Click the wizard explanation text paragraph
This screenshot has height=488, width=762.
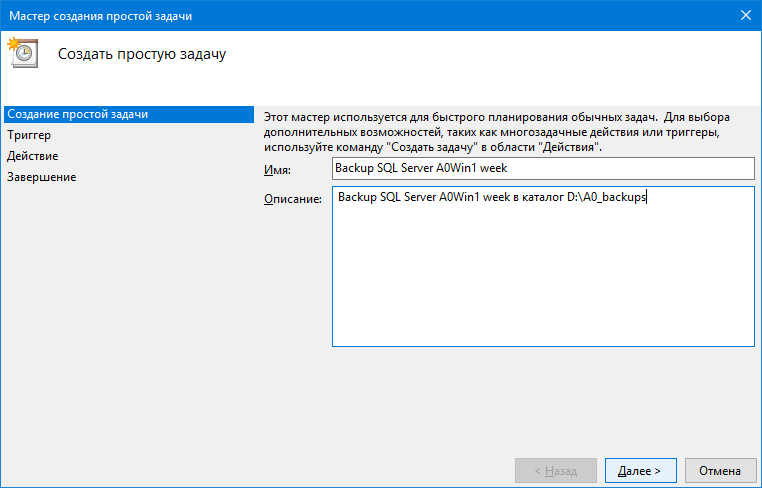click(x=497, y=132)
